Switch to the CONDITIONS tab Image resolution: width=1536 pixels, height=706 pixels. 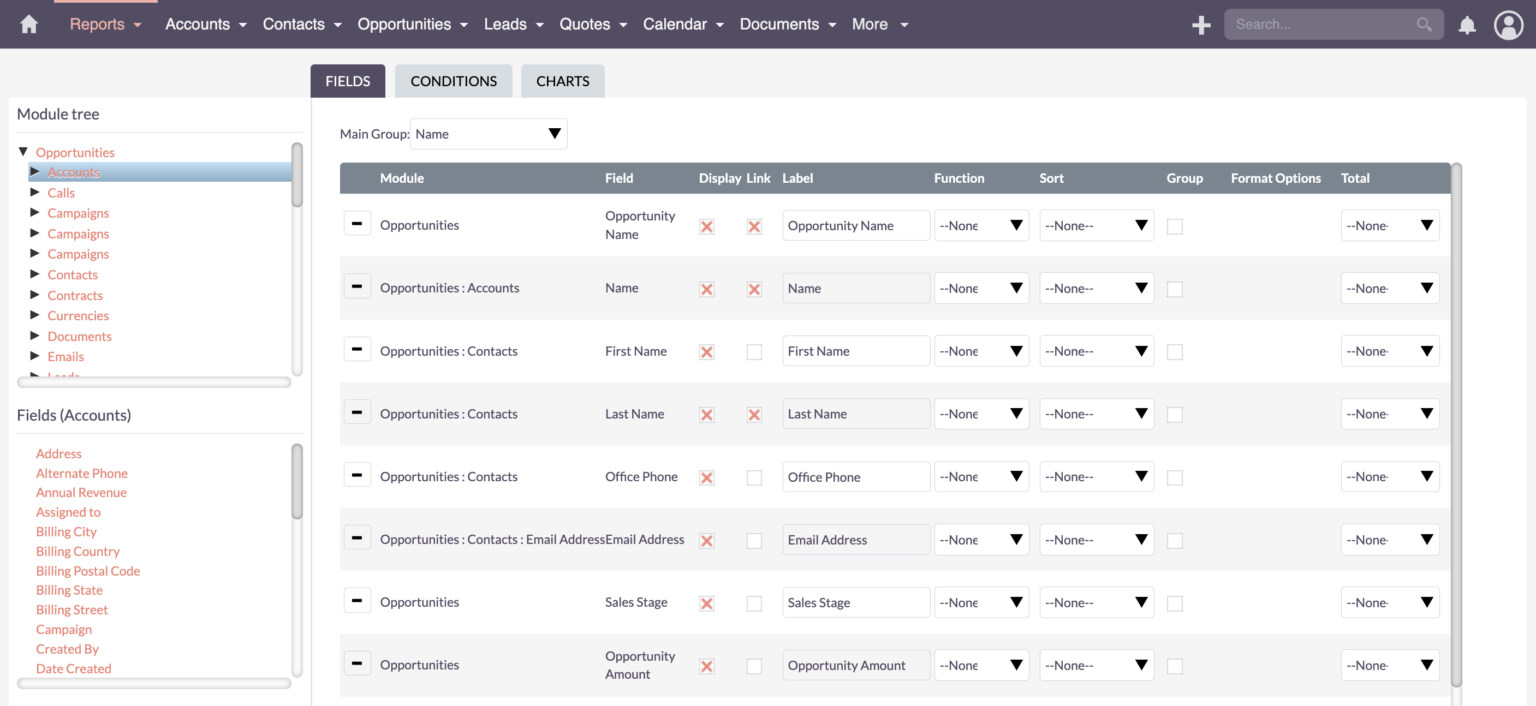point(453,81)
